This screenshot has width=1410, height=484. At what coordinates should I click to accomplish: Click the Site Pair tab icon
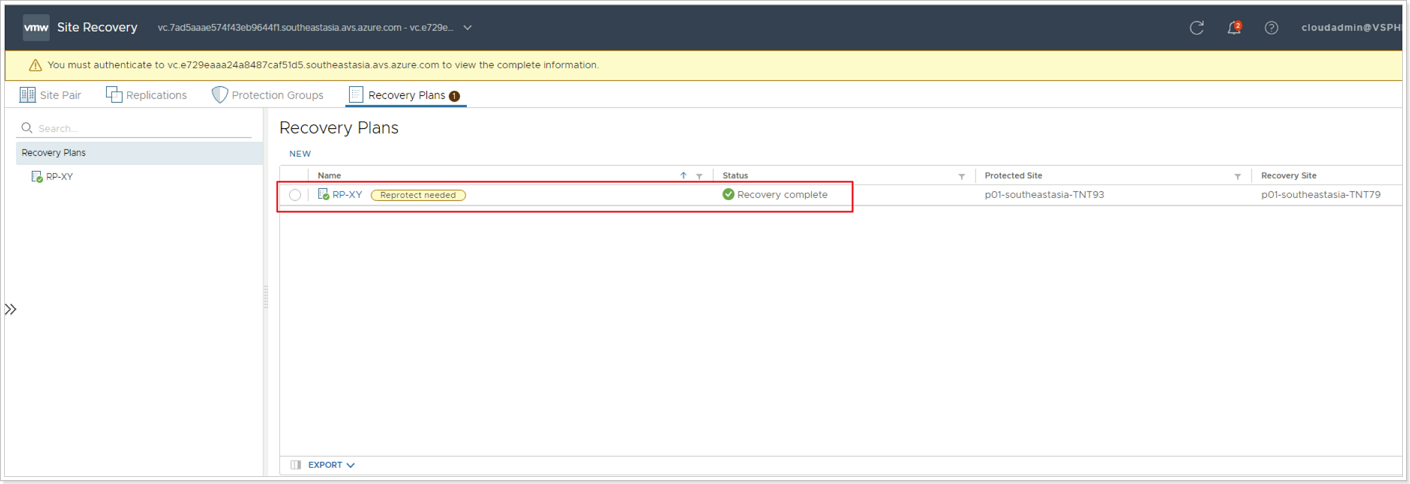(27, 95)
